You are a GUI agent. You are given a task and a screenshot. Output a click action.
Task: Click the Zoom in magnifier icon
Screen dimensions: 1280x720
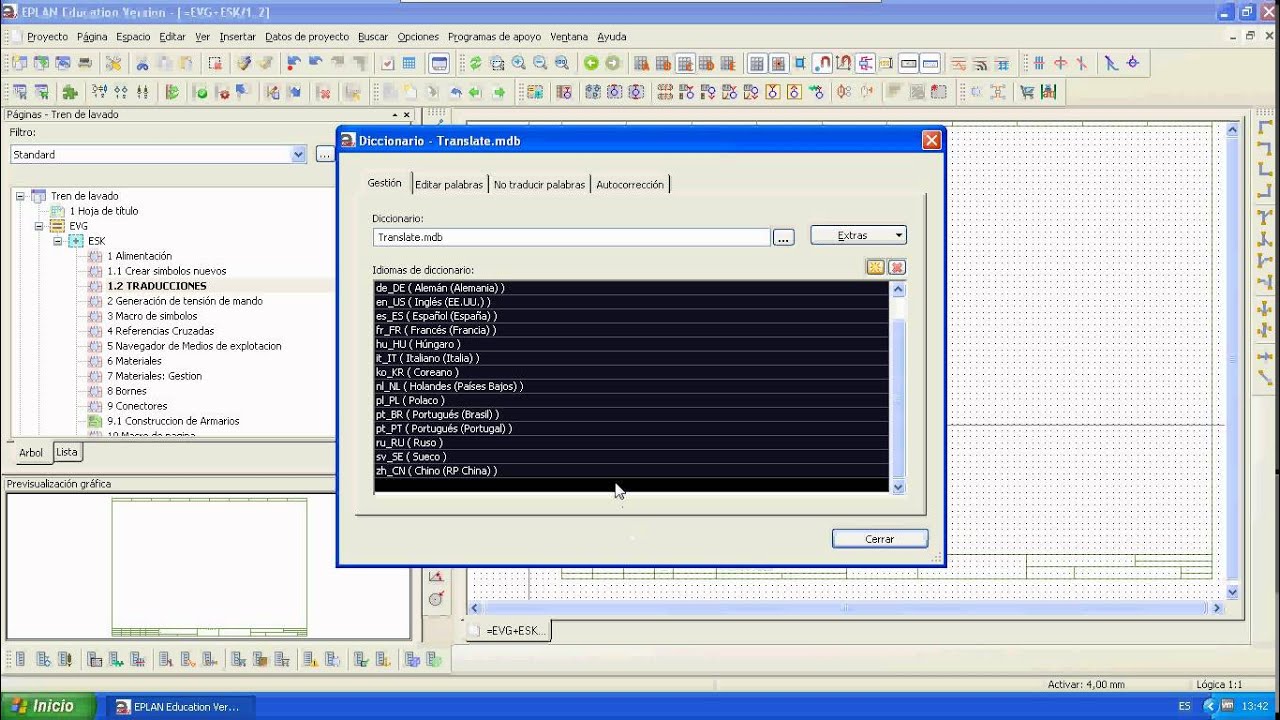[x=519, y=63]
